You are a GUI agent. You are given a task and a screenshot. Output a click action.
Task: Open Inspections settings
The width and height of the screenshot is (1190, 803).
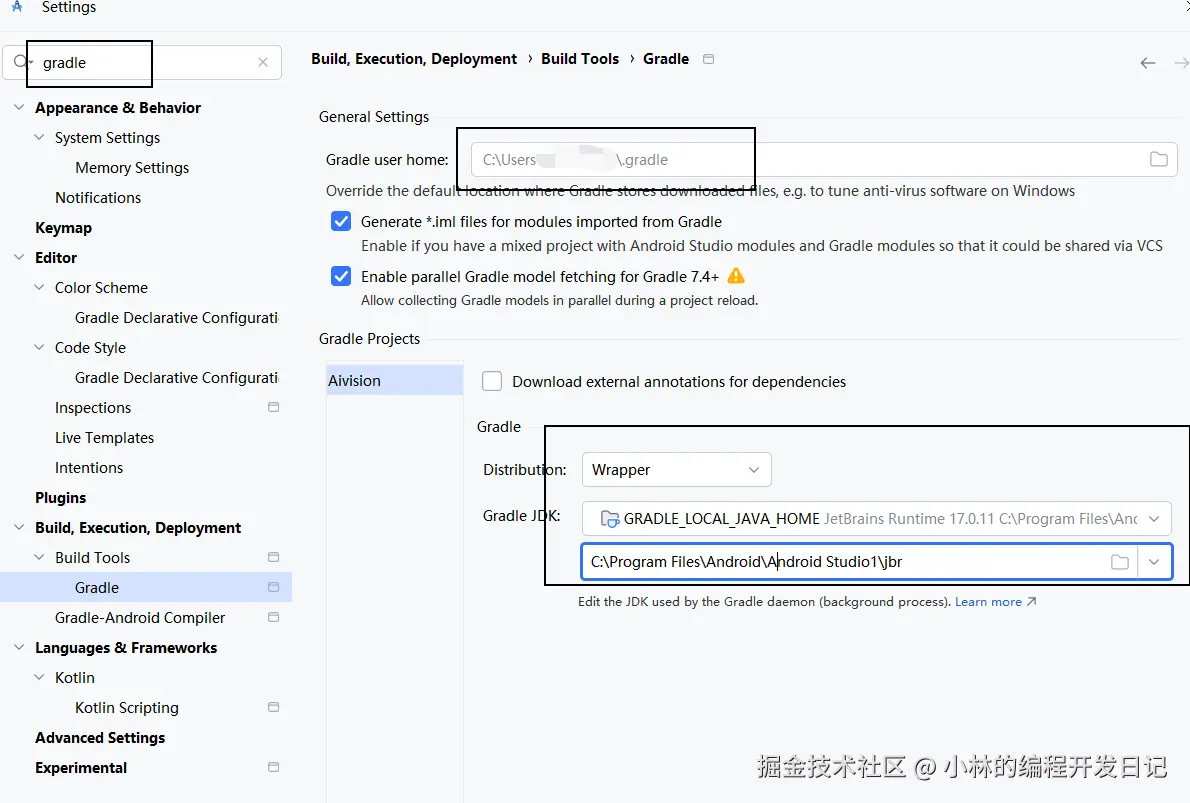[x=93, y=408]
